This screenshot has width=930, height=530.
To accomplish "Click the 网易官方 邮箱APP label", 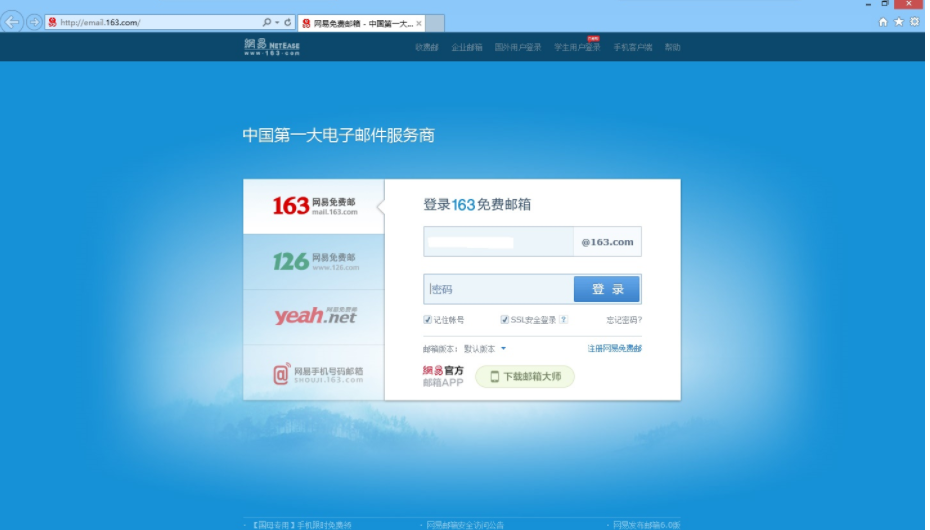I will (x=443, y=376).
